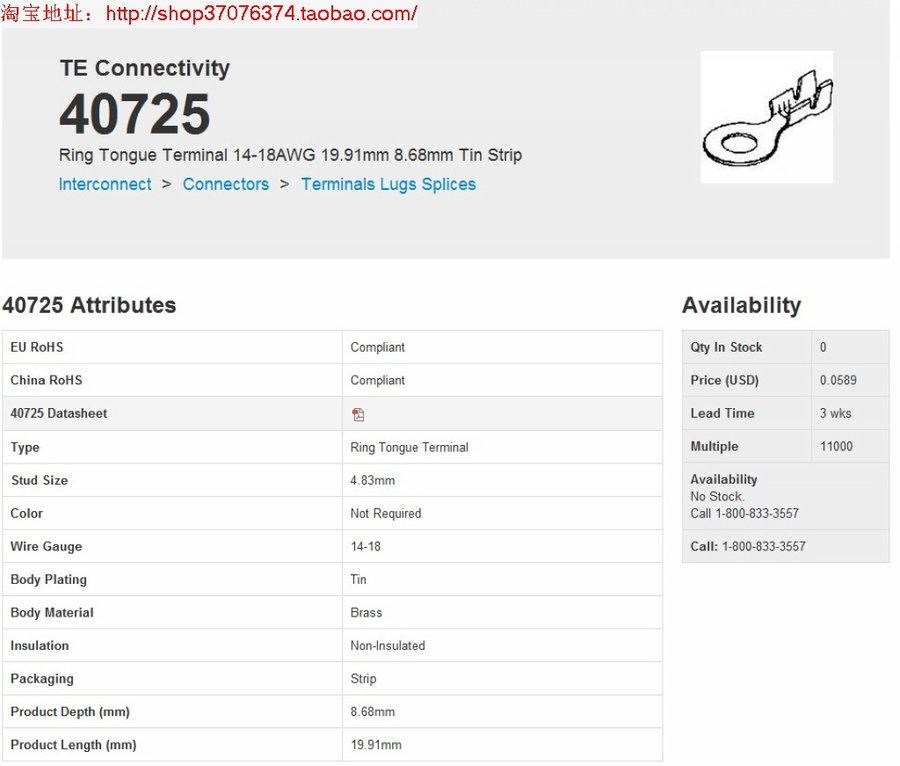This screenshot has width=900, height=766.
Task: Click the Lead Time 3 wks cell
Action: 837,413
